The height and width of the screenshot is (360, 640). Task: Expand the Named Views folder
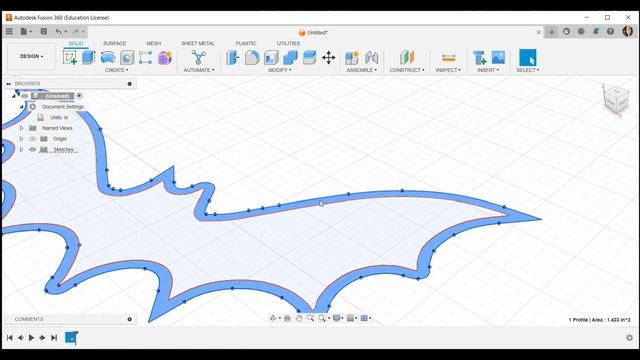tap(22, 128)
